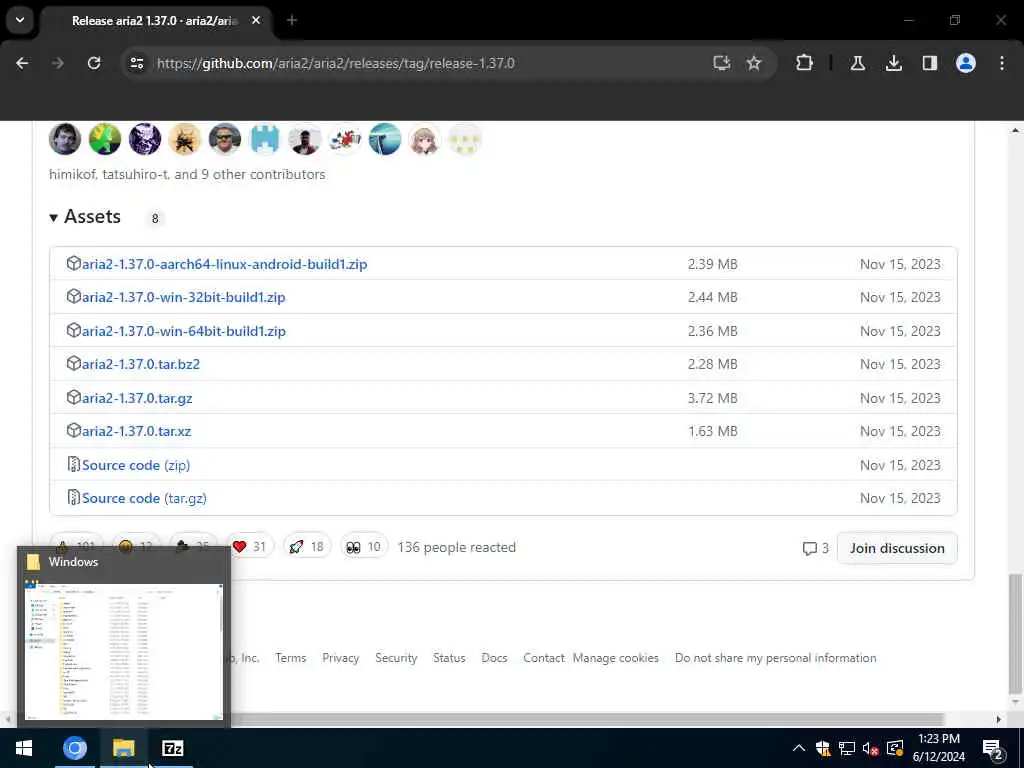Download aria2-1.37.0.tar.gz

pyautogui.click(x=136, y=398)
